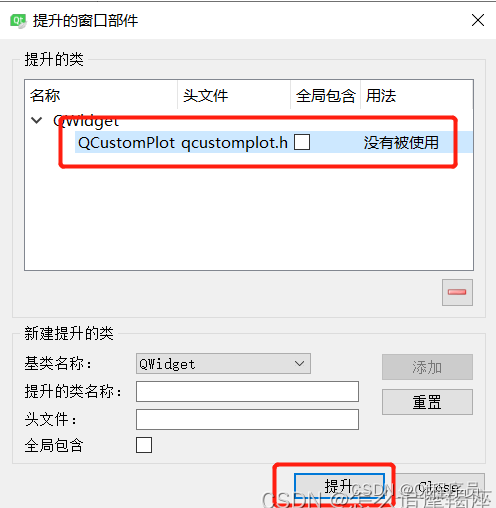Click the qcustomplot.h header file cell

click(x=234, y=143)
